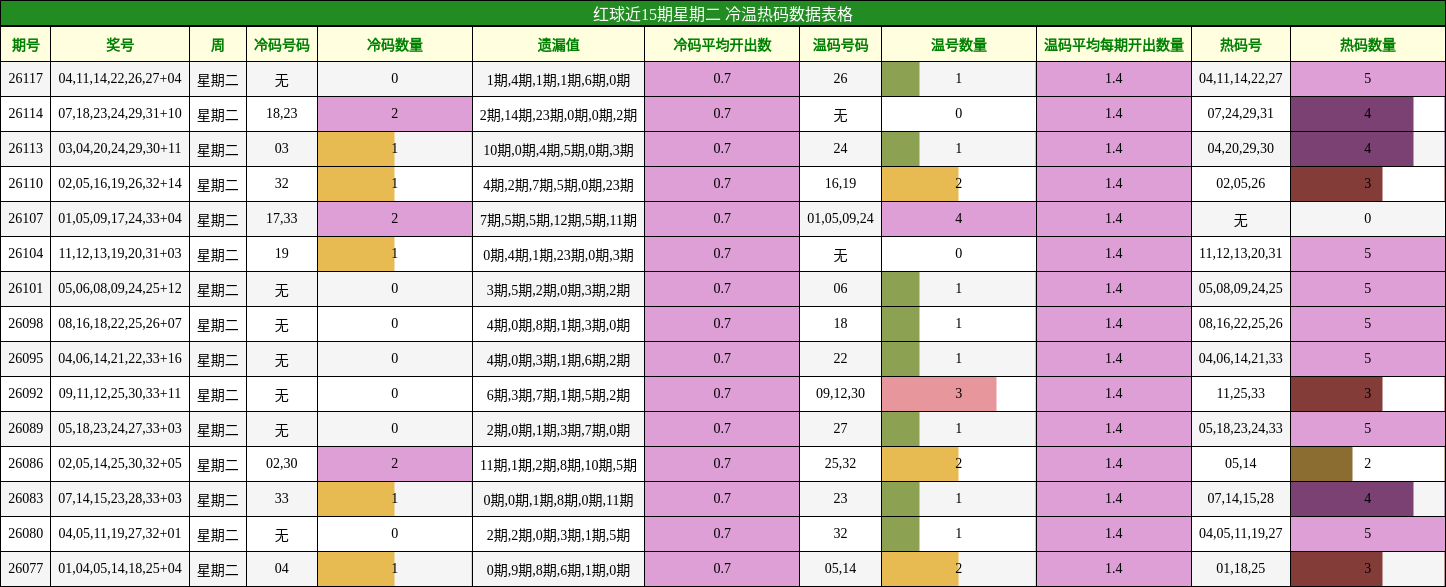The height and width of the screenshot is (587, 1446).
Task: Select period number 26104
Action: click(x=26, y=254)
